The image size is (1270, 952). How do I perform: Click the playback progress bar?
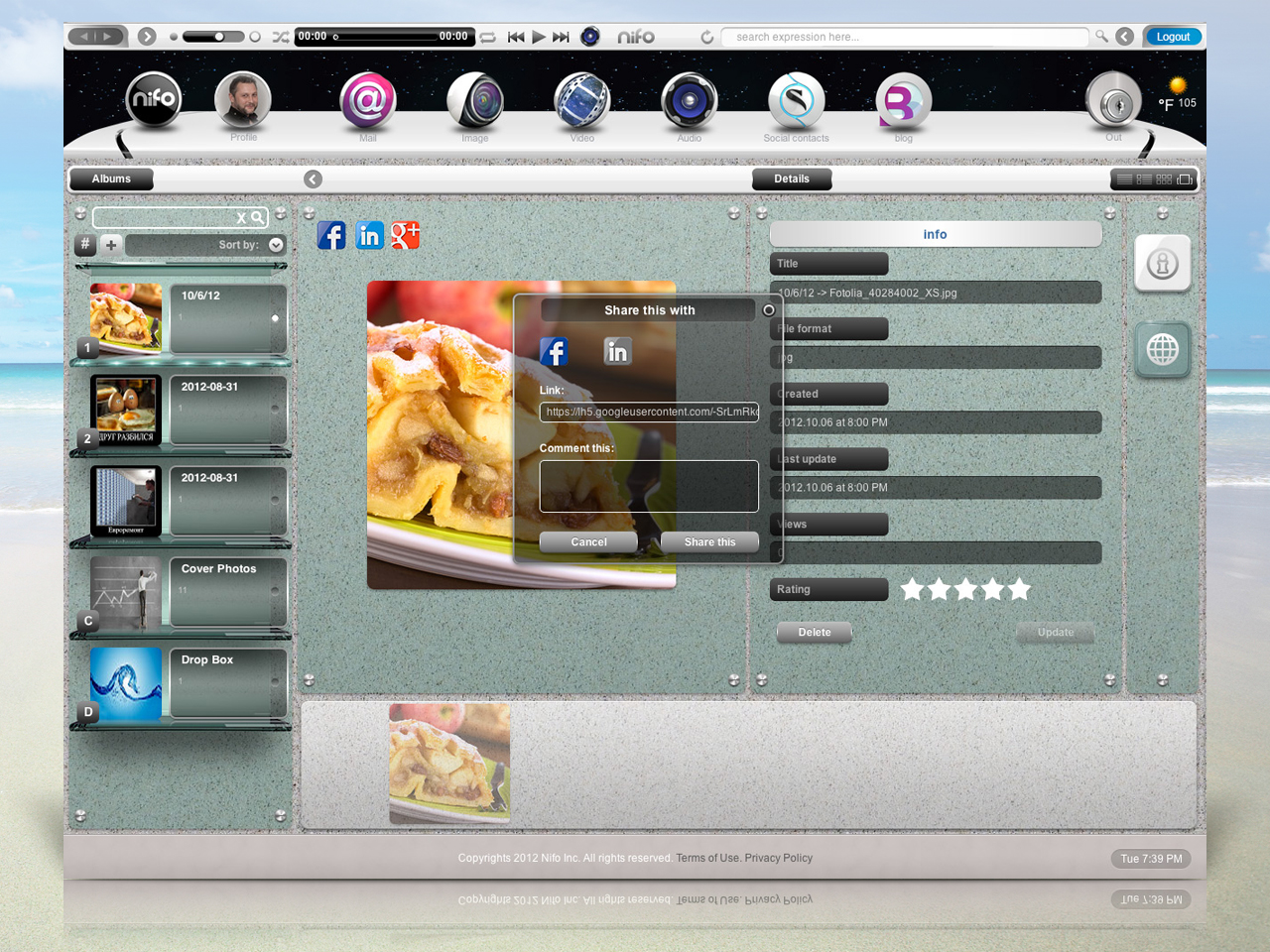(387, 37)
